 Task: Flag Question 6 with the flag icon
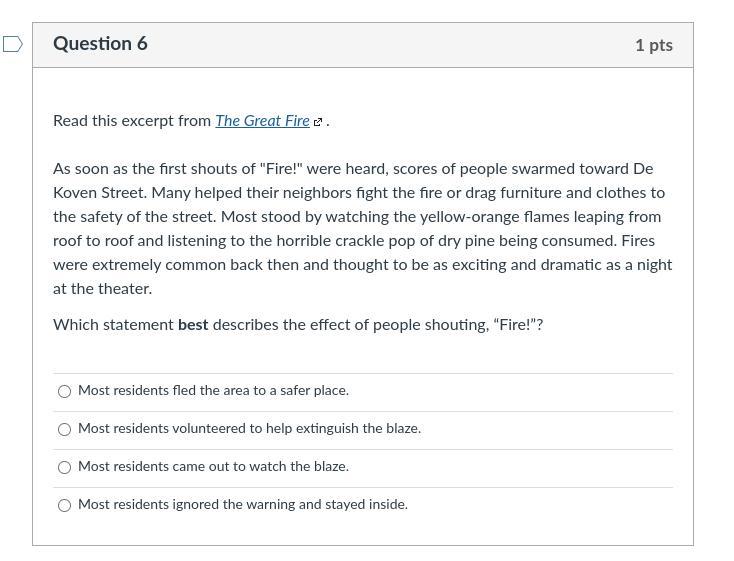[13, 44]
